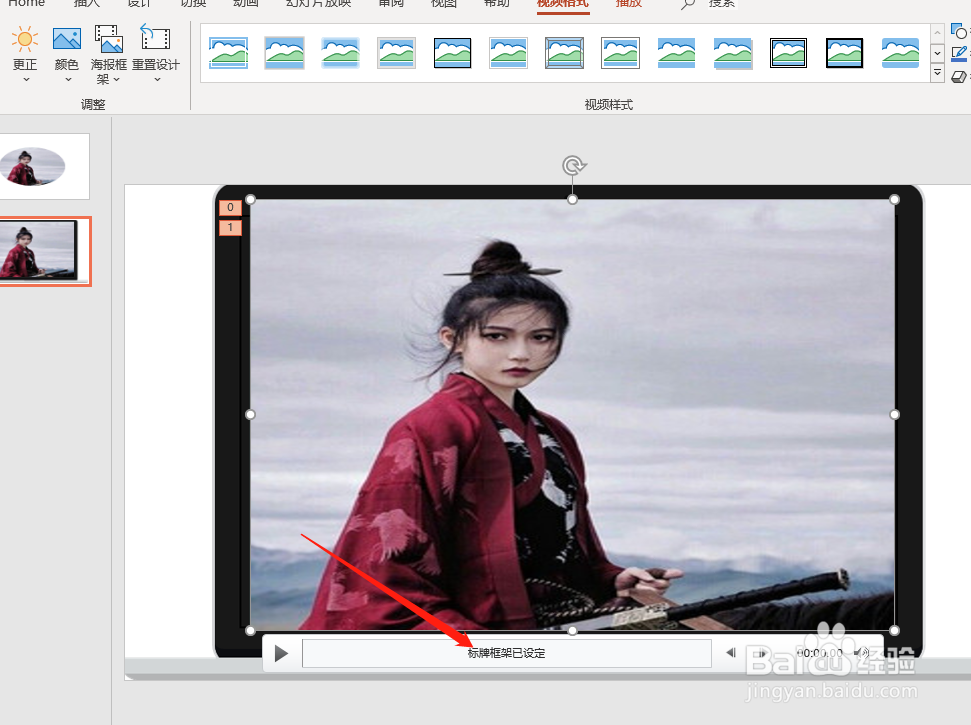
Task: Switch to the 播放 playback tab
Action: 629,3
